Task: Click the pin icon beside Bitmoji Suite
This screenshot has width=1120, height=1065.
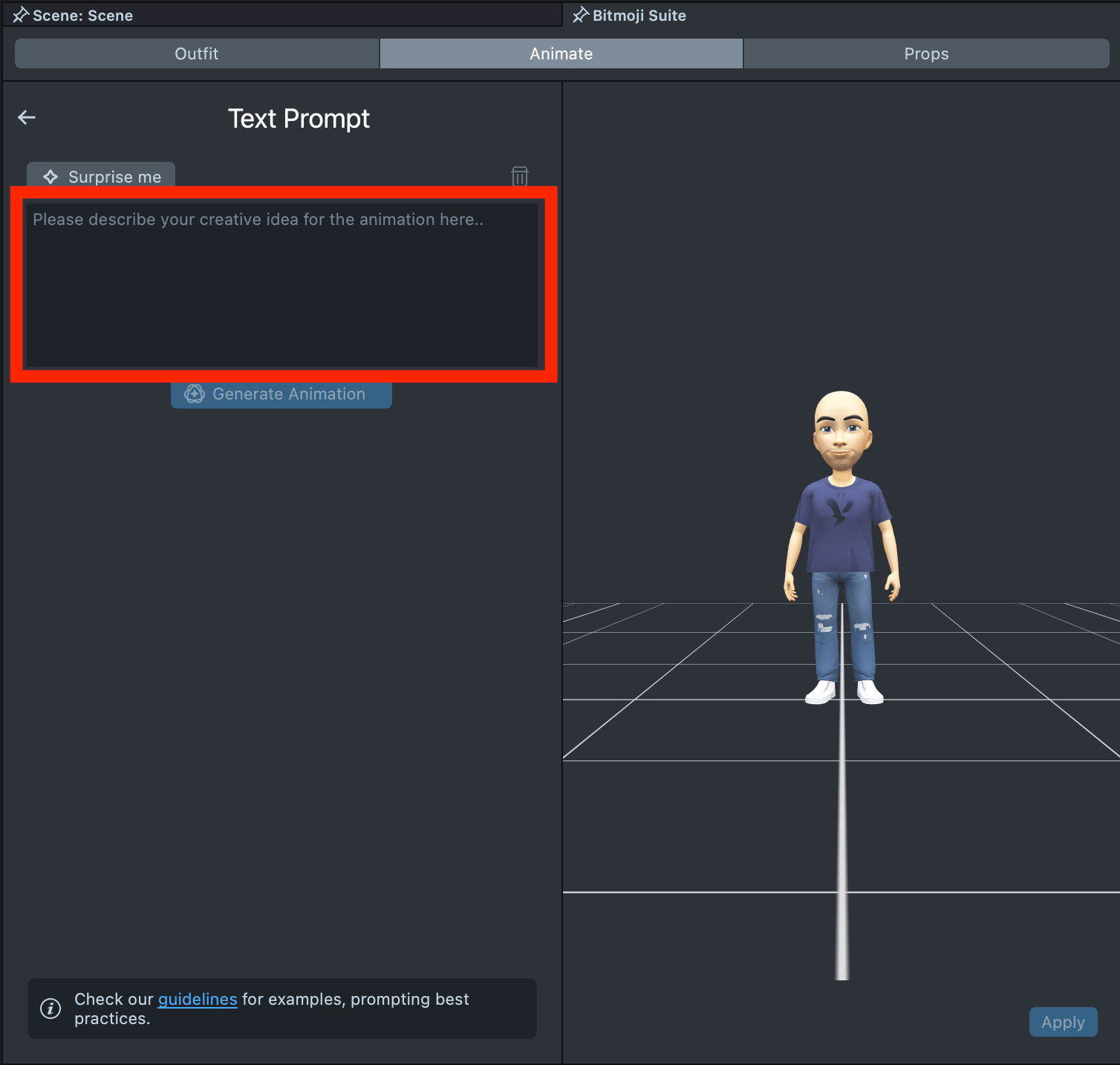Action: [580, 15]
